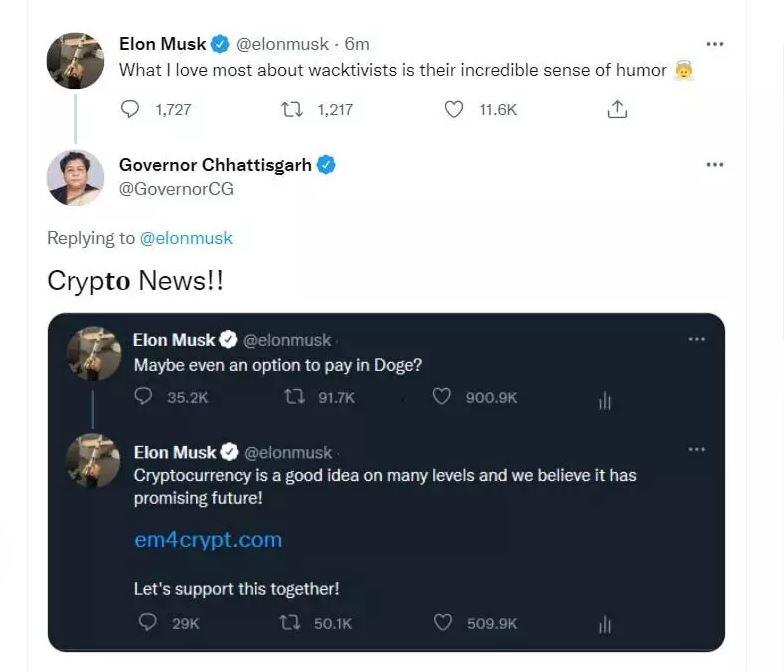Screen dimensions: 784x671
Task: Open the @GovernorCG handle
Action: 176,189
